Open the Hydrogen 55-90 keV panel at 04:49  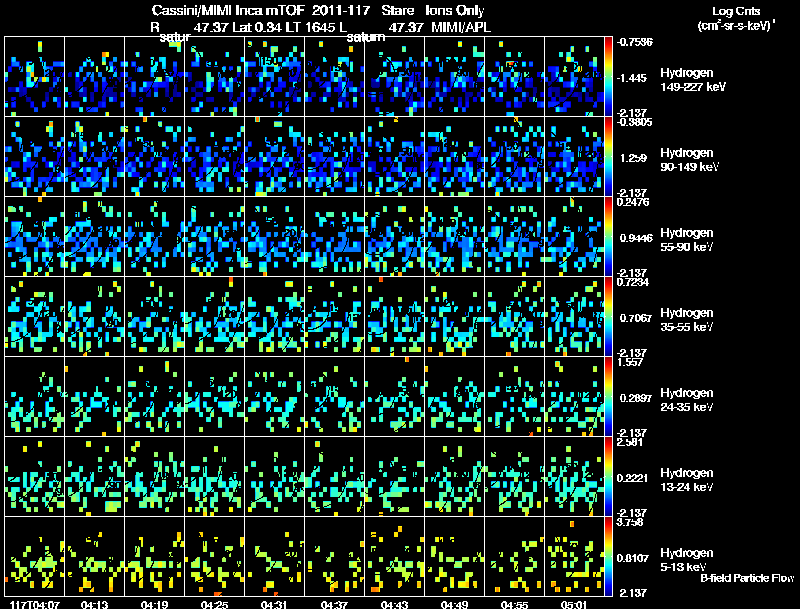tap(454, 237)
